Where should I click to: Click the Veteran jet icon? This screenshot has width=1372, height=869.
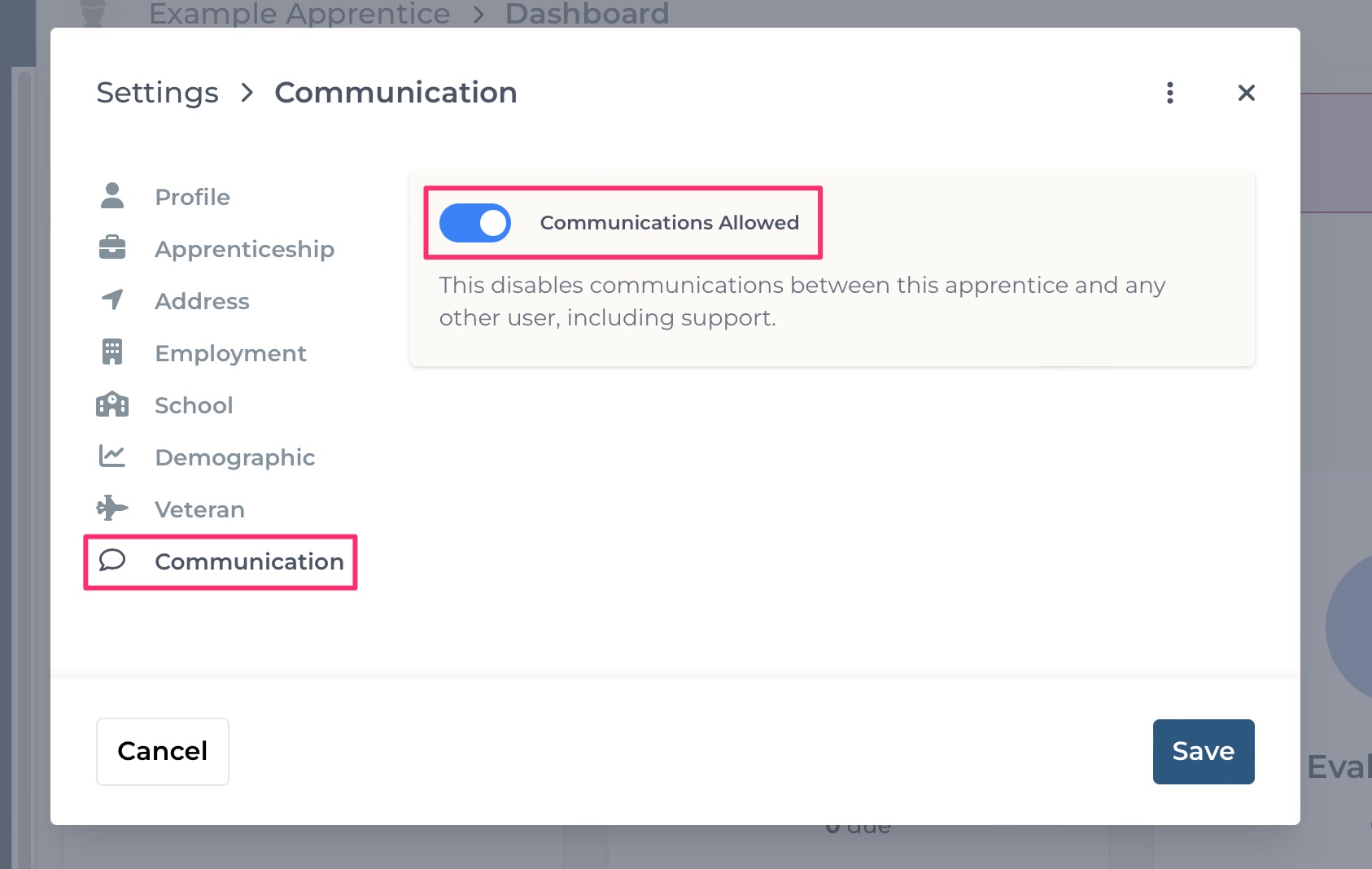point(112,508)
